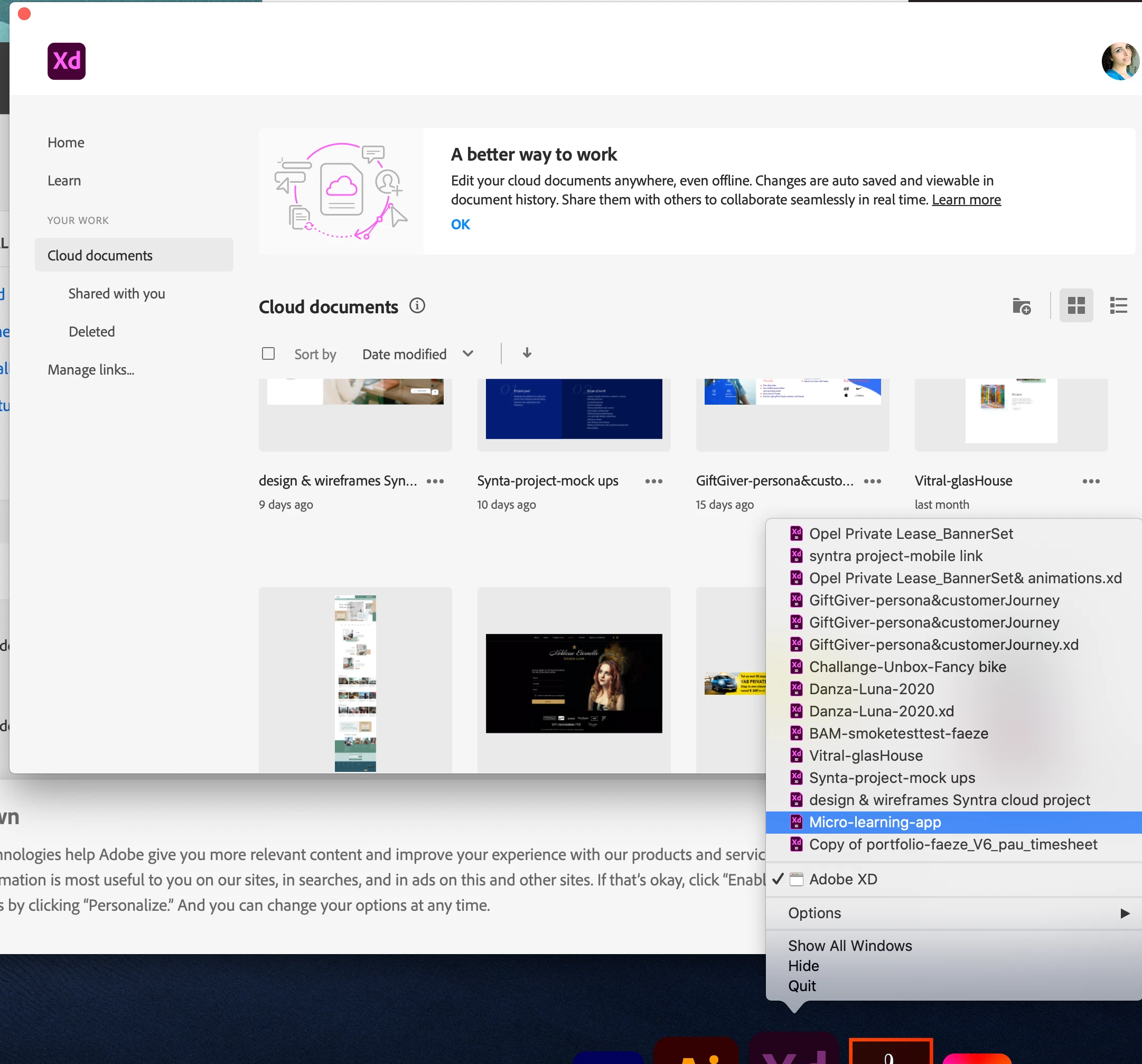Switch to grid view
The image size is (1142, 1064).
coord(1075,306)
